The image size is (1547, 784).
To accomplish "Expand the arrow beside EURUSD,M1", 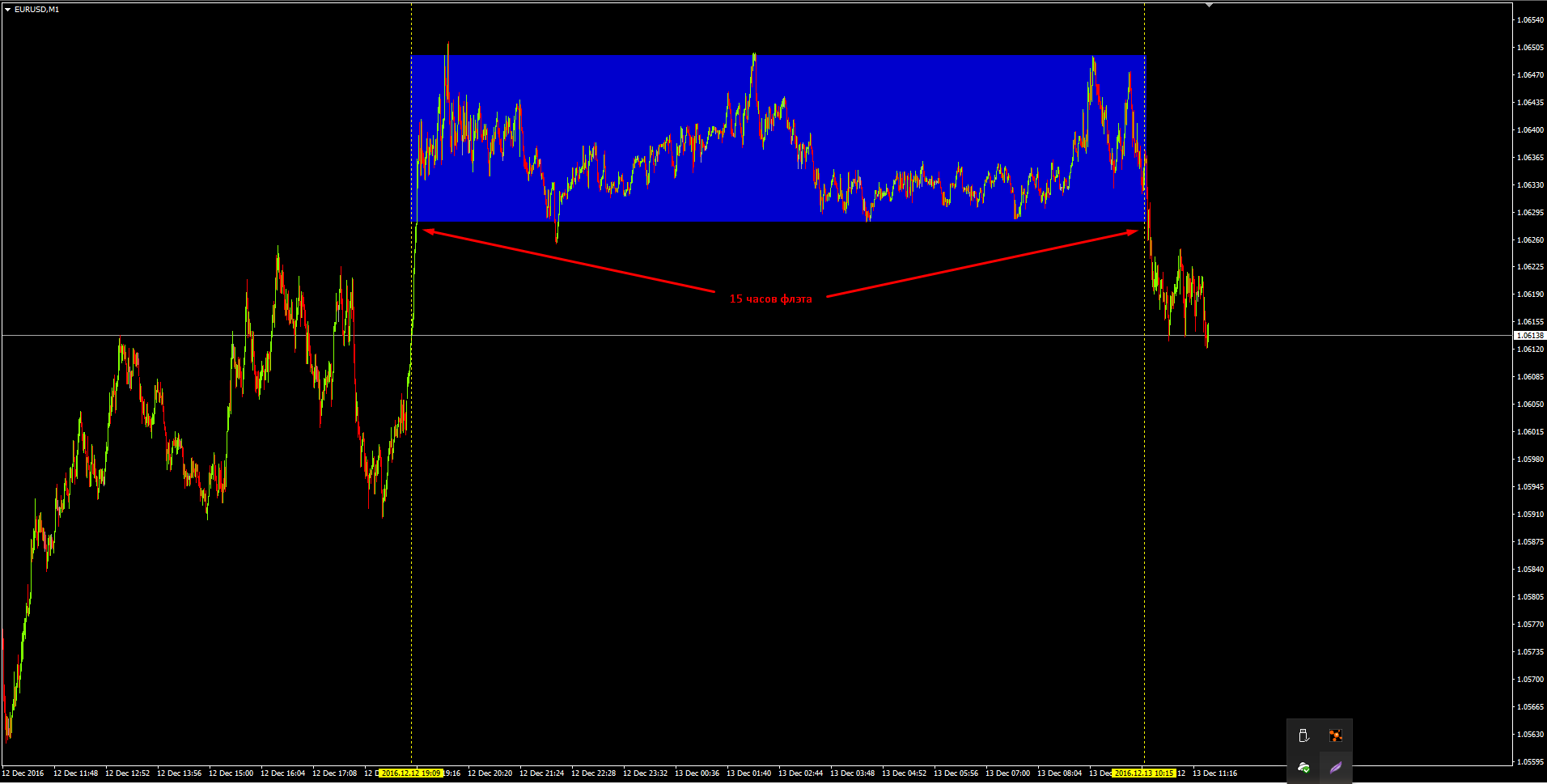I will click(7, 10).
